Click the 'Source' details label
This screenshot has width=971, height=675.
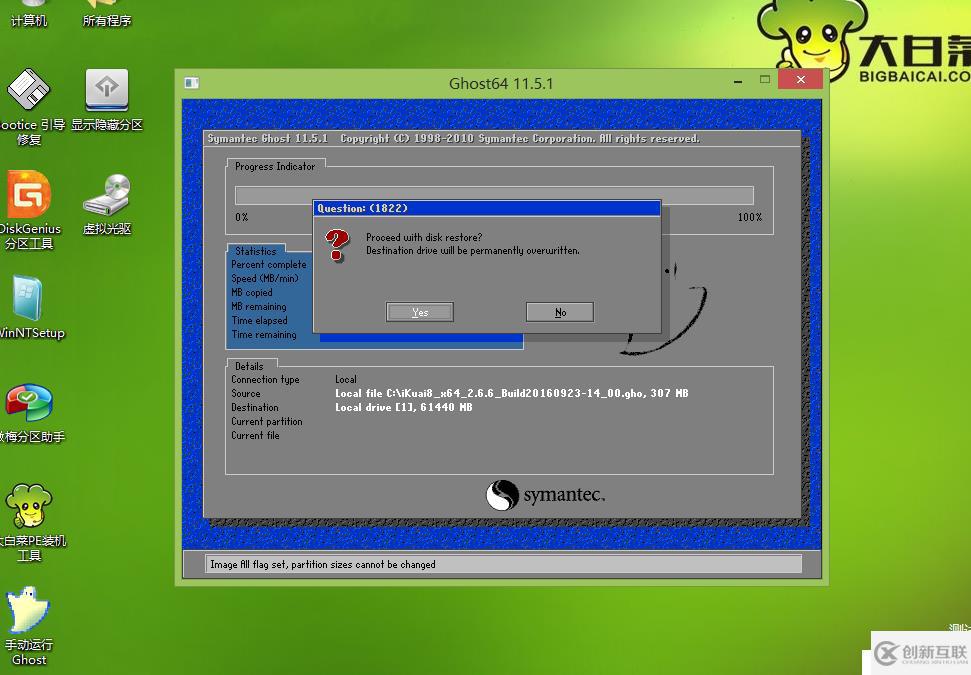pos(245,393)
